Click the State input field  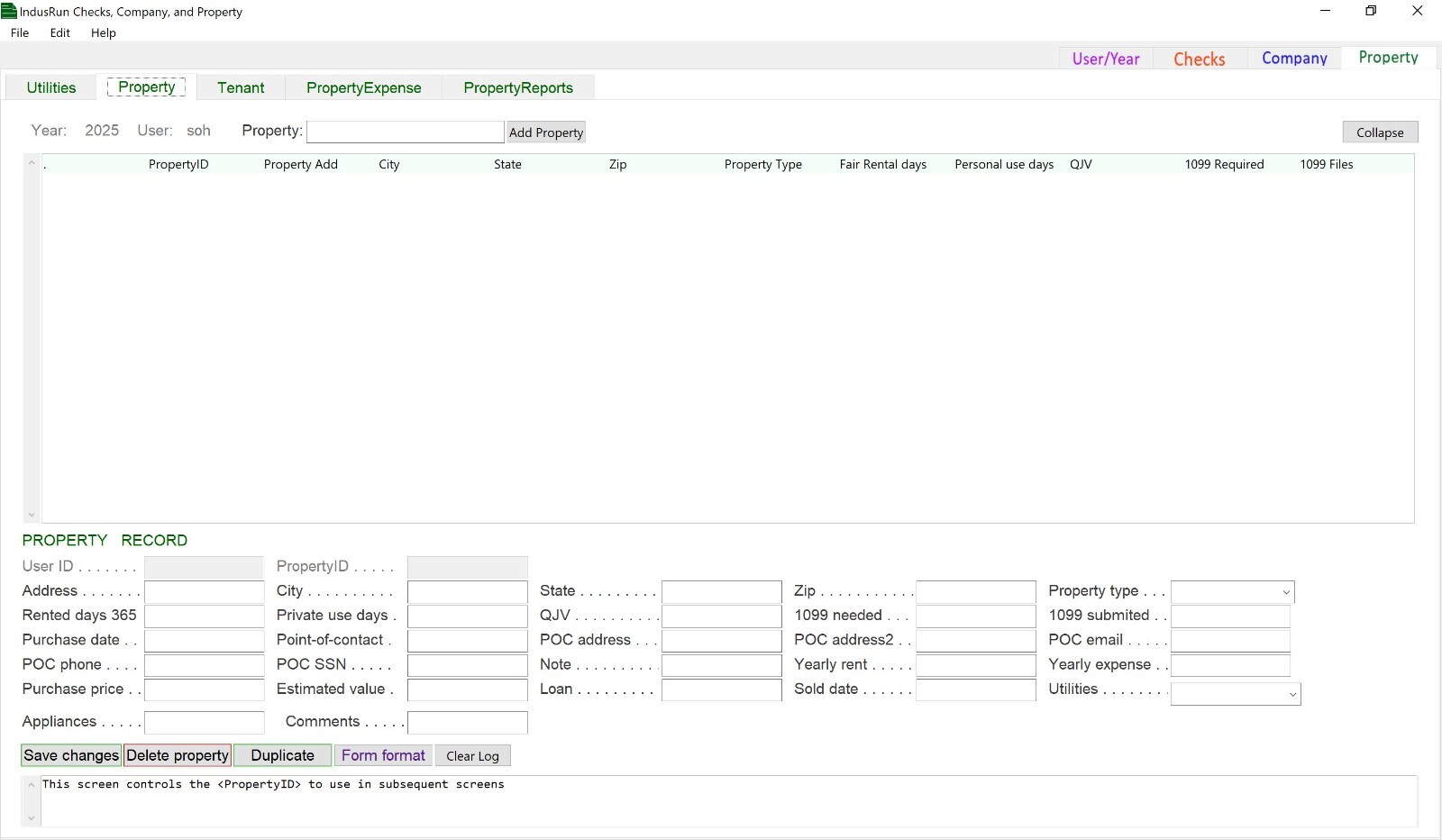[722, 592]
